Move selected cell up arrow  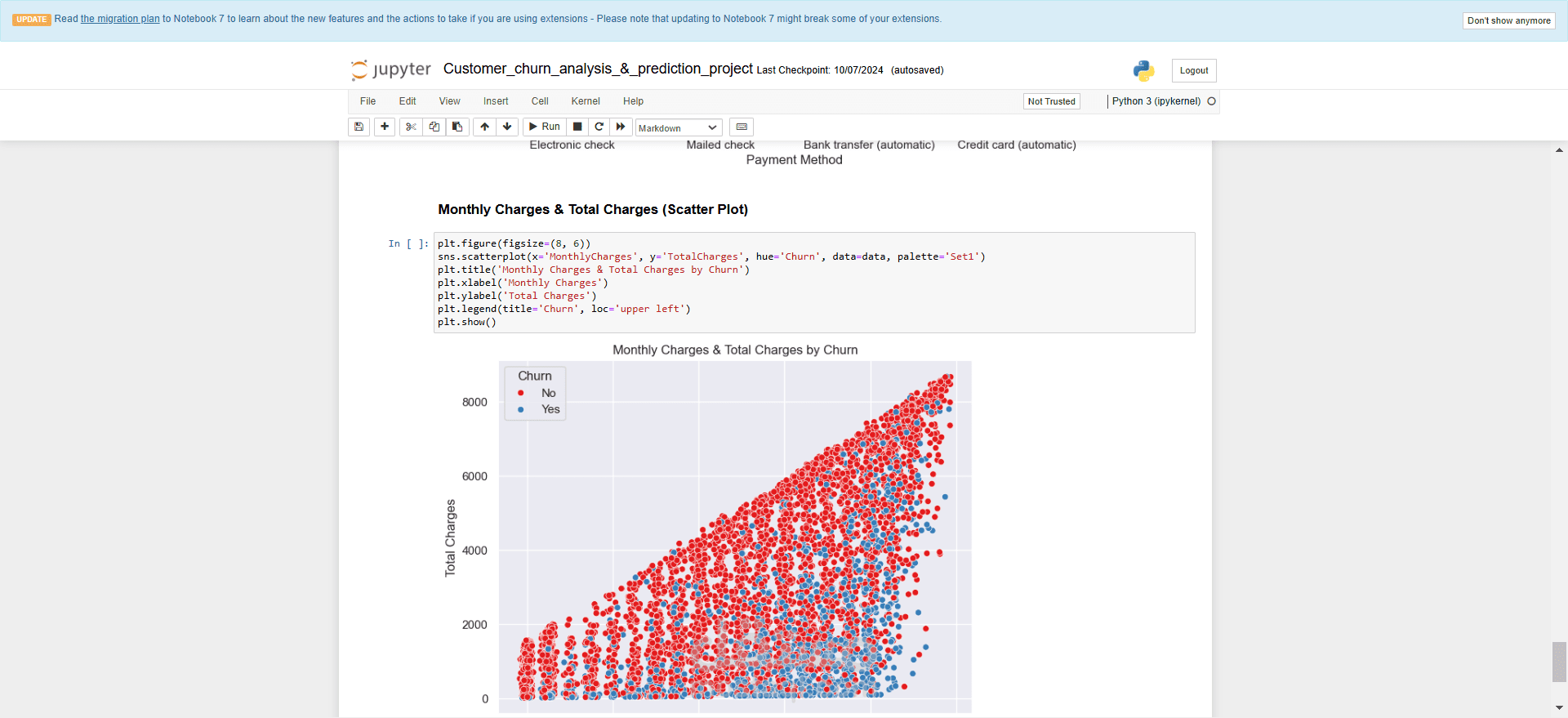click(485, 127)
